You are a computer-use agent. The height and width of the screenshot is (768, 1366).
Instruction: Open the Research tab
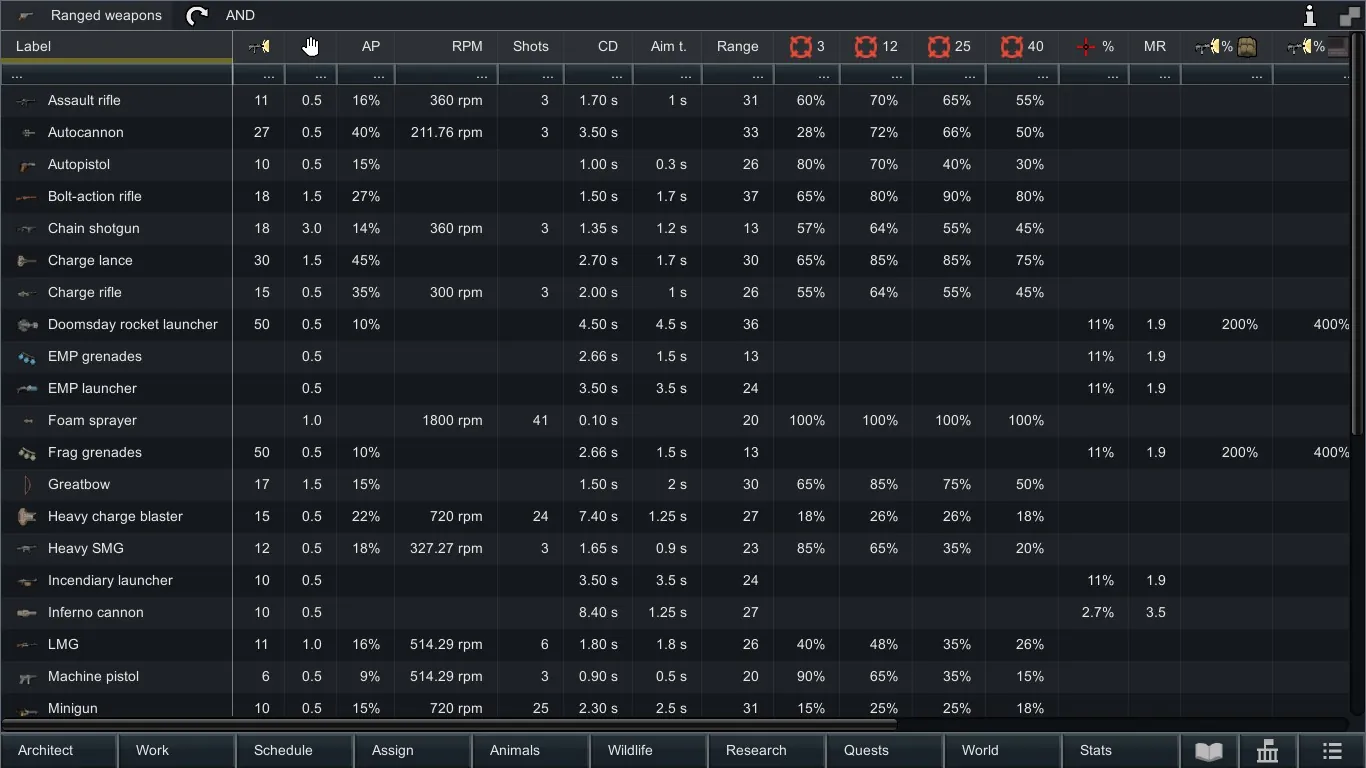756,750
